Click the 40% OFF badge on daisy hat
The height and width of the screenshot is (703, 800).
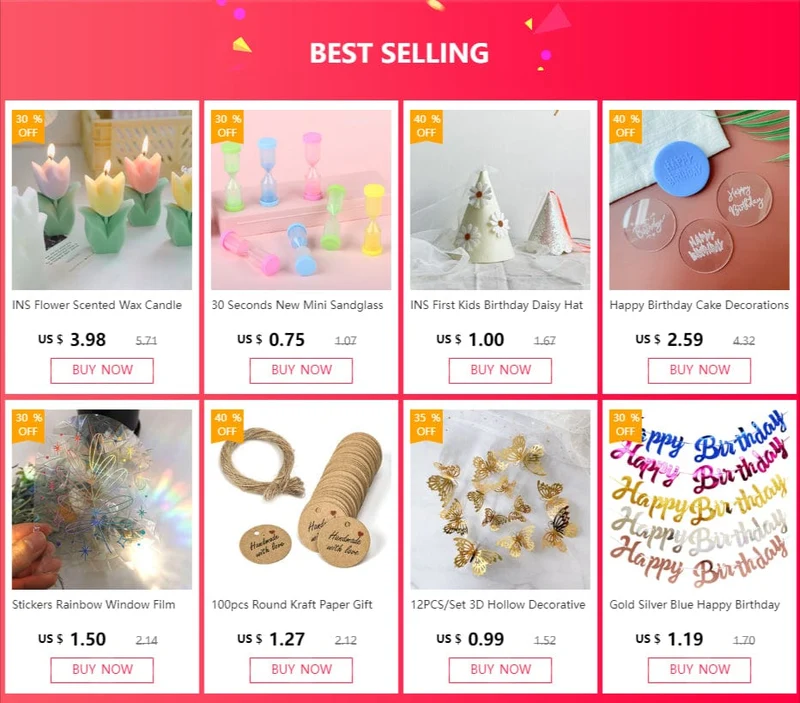tap(427, 126)
